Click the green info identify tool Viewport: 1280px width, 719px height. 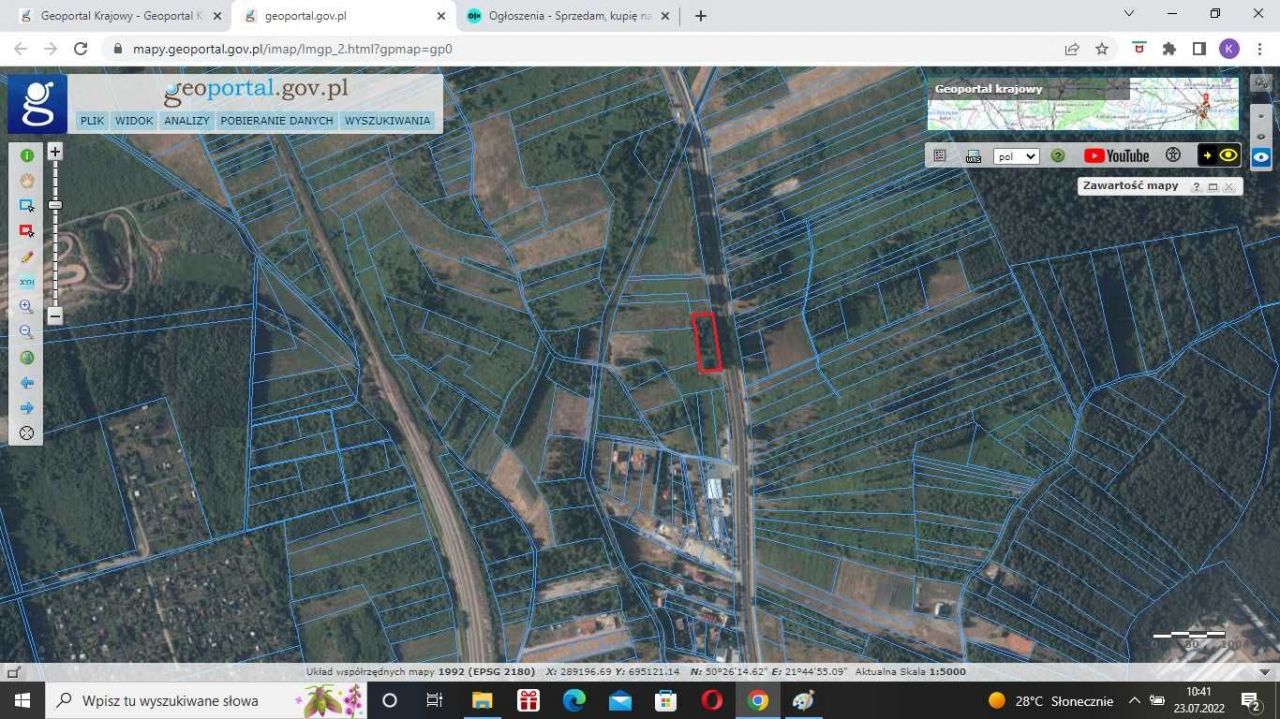click(x=27, y=155)
